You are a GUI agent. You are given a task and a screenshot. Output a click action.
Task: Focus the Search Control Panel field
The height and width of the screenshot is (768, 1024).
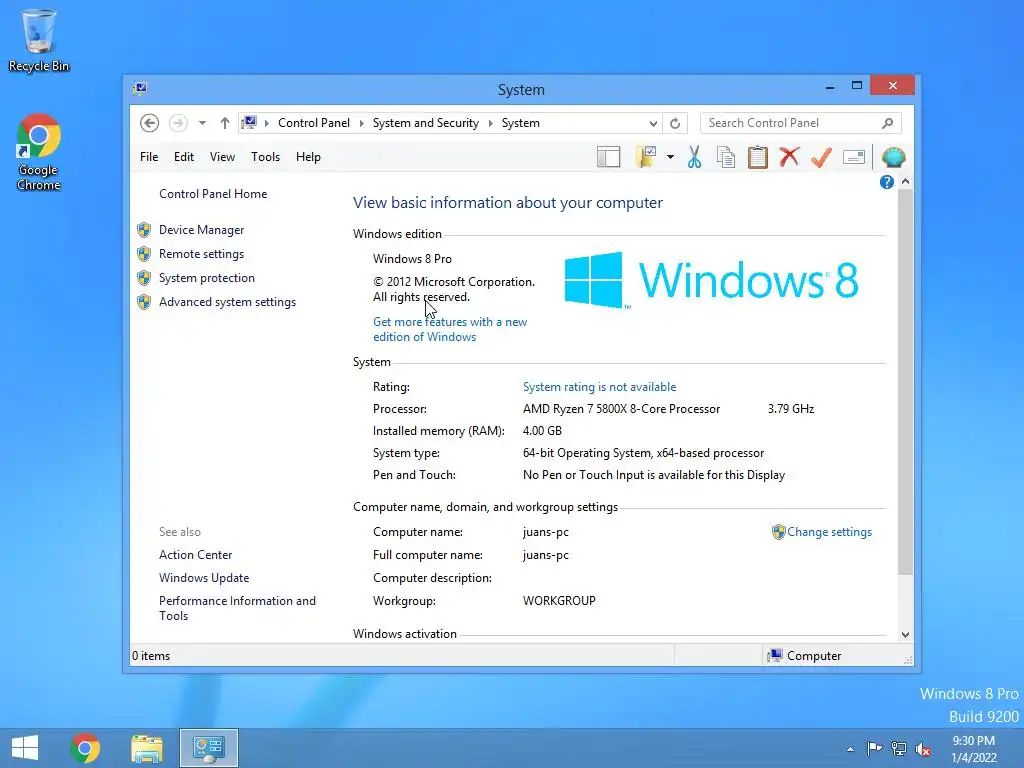(x=801, y=123)
